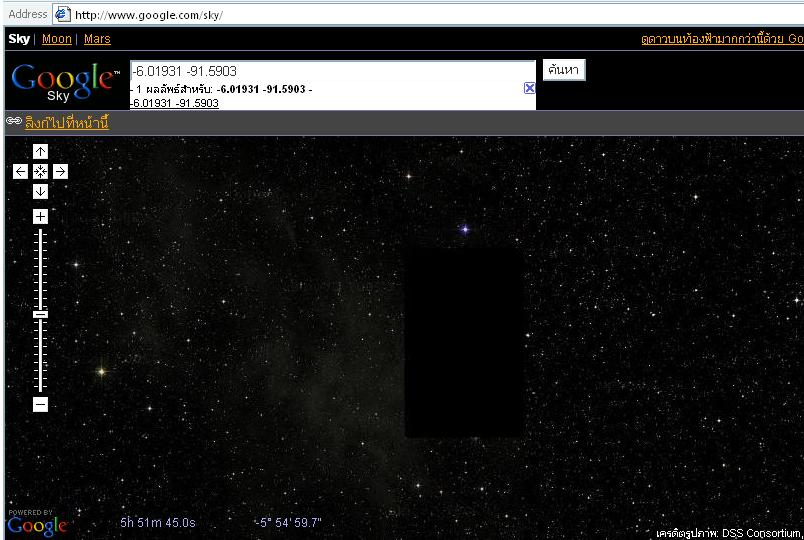
Task: Click the browser address URL field
Action: click(430, 14)
